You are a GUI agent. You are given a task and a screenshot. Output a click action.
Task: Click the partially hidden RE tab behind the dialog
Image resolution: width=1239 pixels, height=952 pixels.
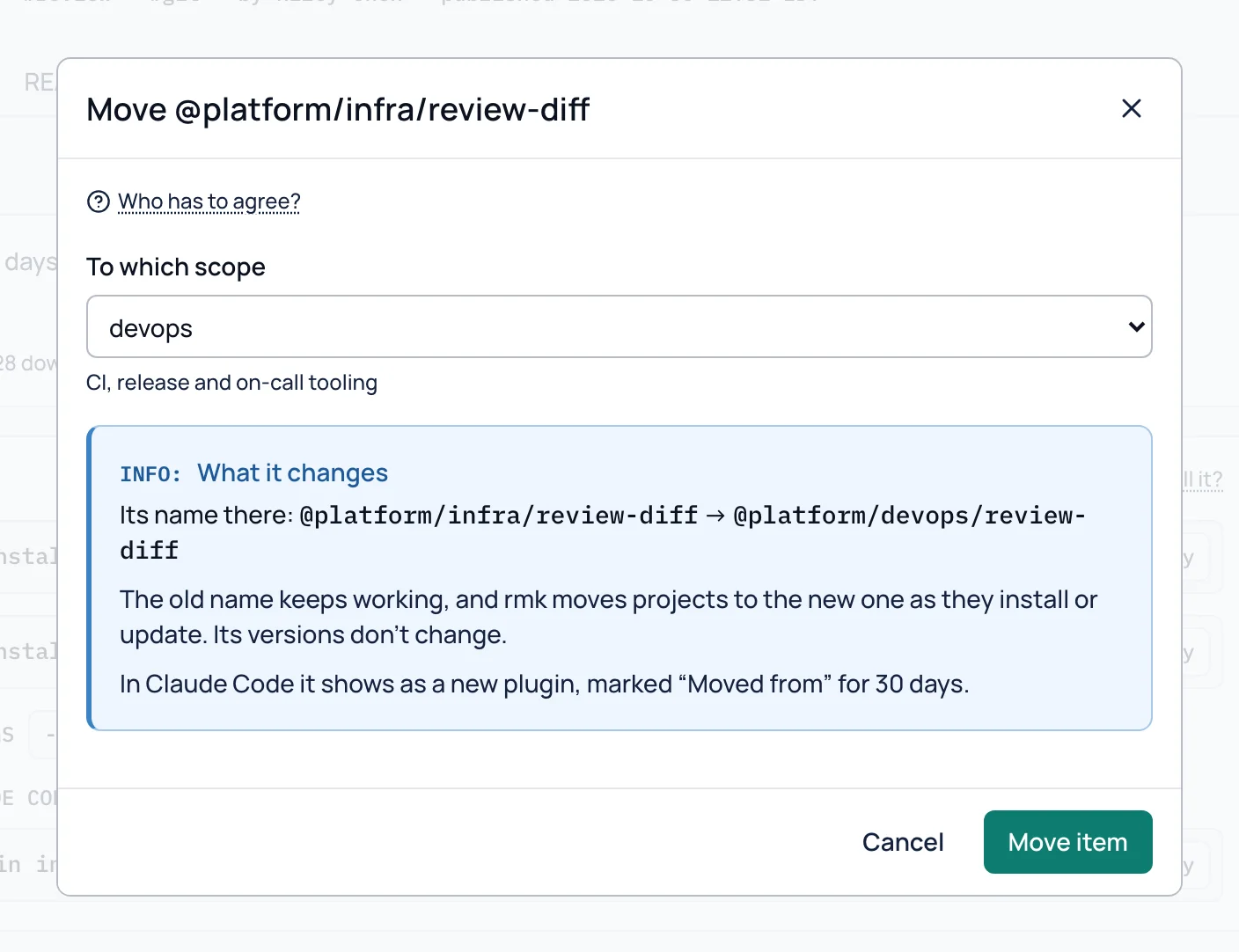tap(40, 83)
